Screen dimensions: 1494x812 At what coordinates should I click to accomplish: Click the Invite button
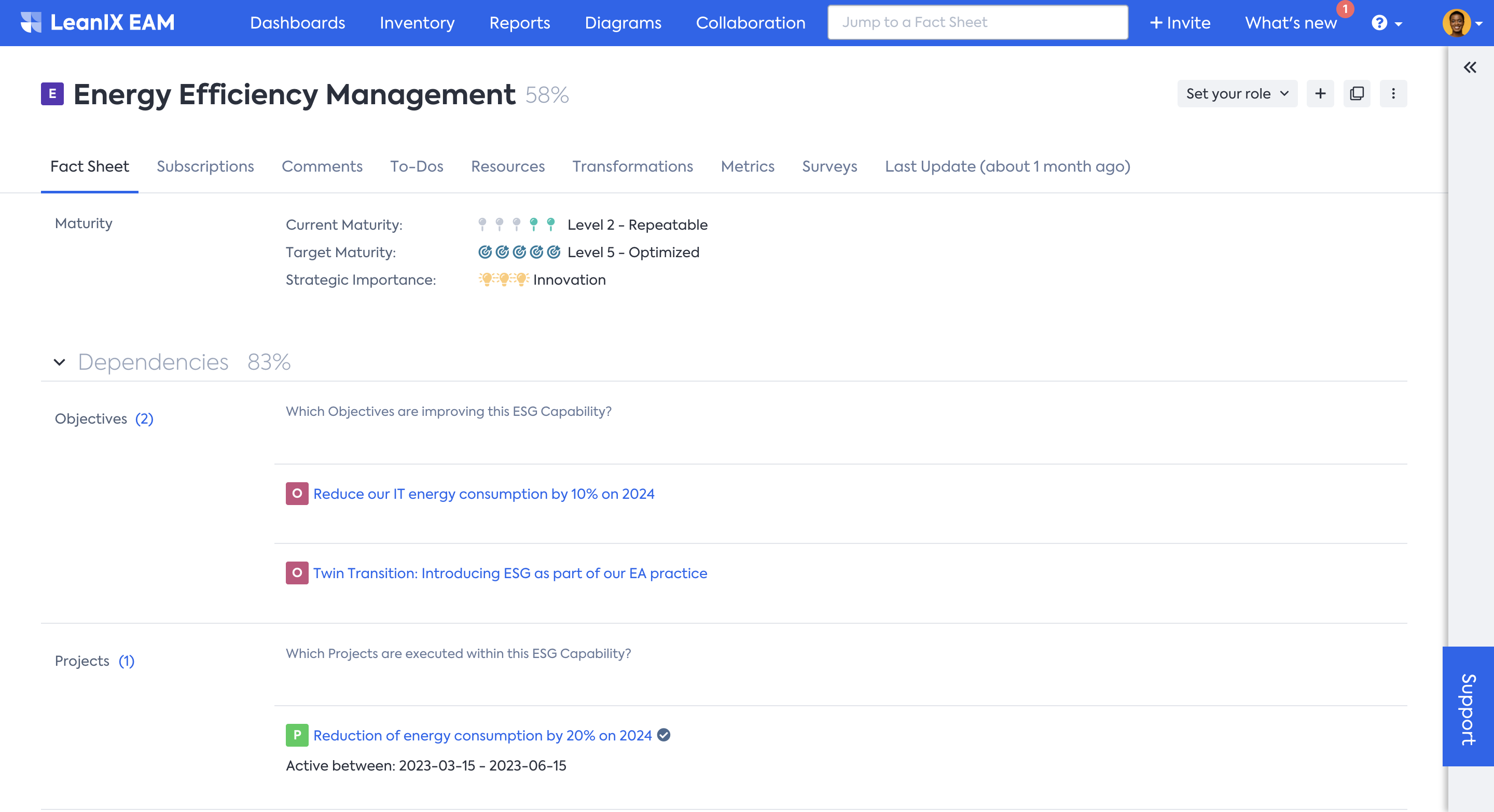point(1180,23)
